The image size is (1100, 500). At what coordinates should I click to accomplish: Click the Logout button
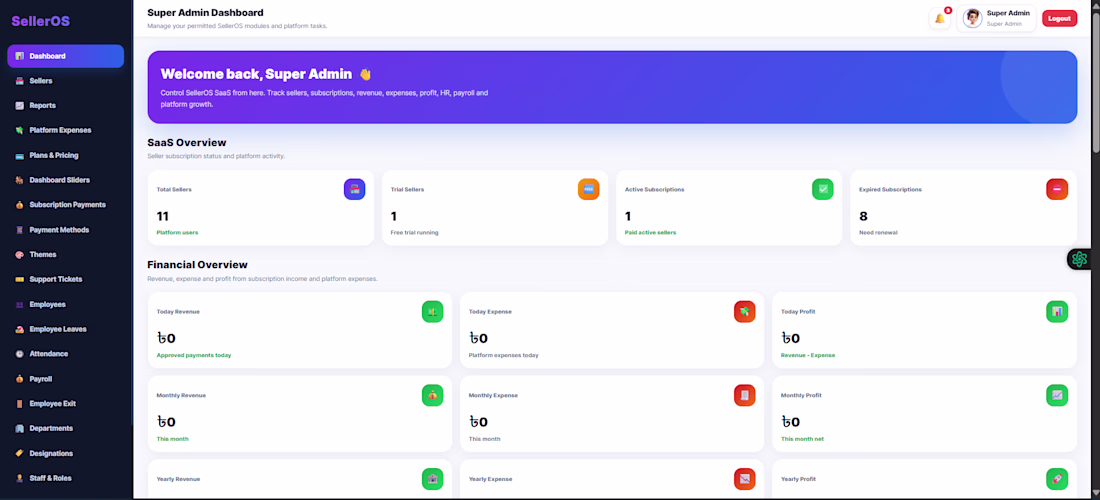tap(1059, 18)
